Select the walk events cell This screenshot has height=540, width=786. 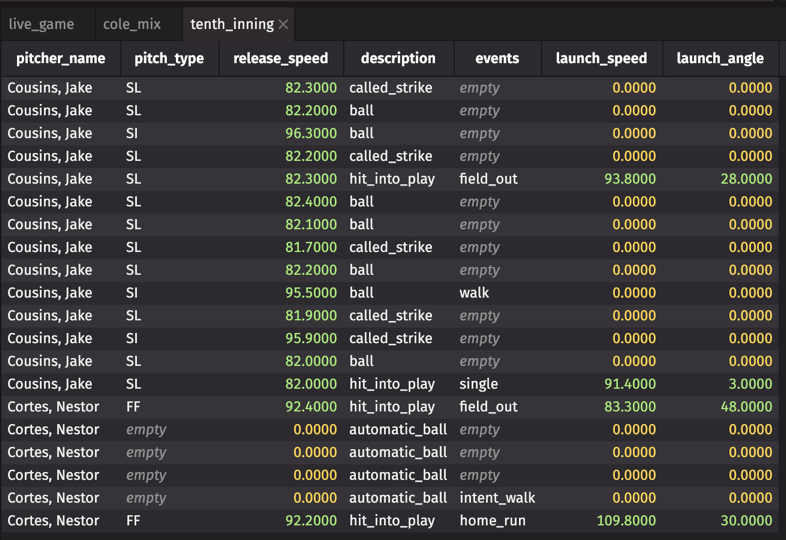475,293
